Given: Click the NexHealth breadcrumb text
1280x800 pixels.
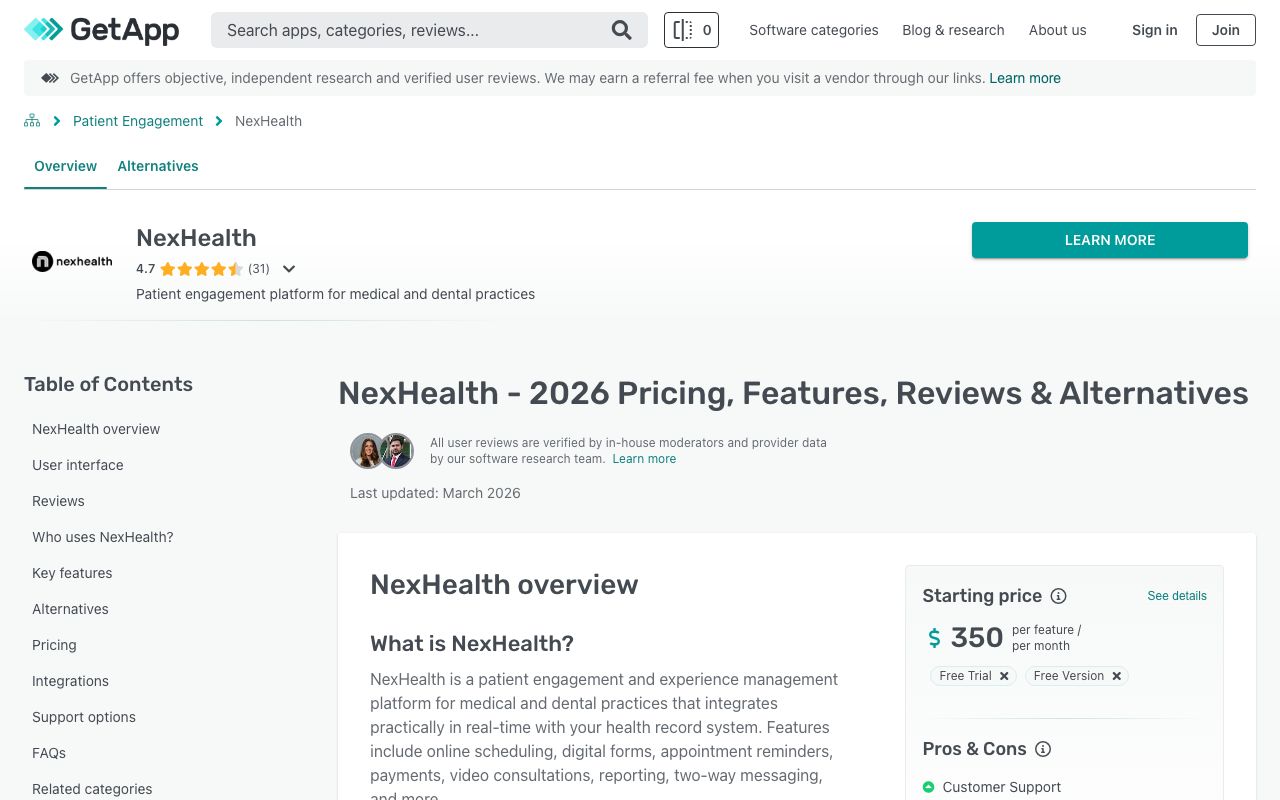Looking at the screenshot, I should click(x=268, y=121).
